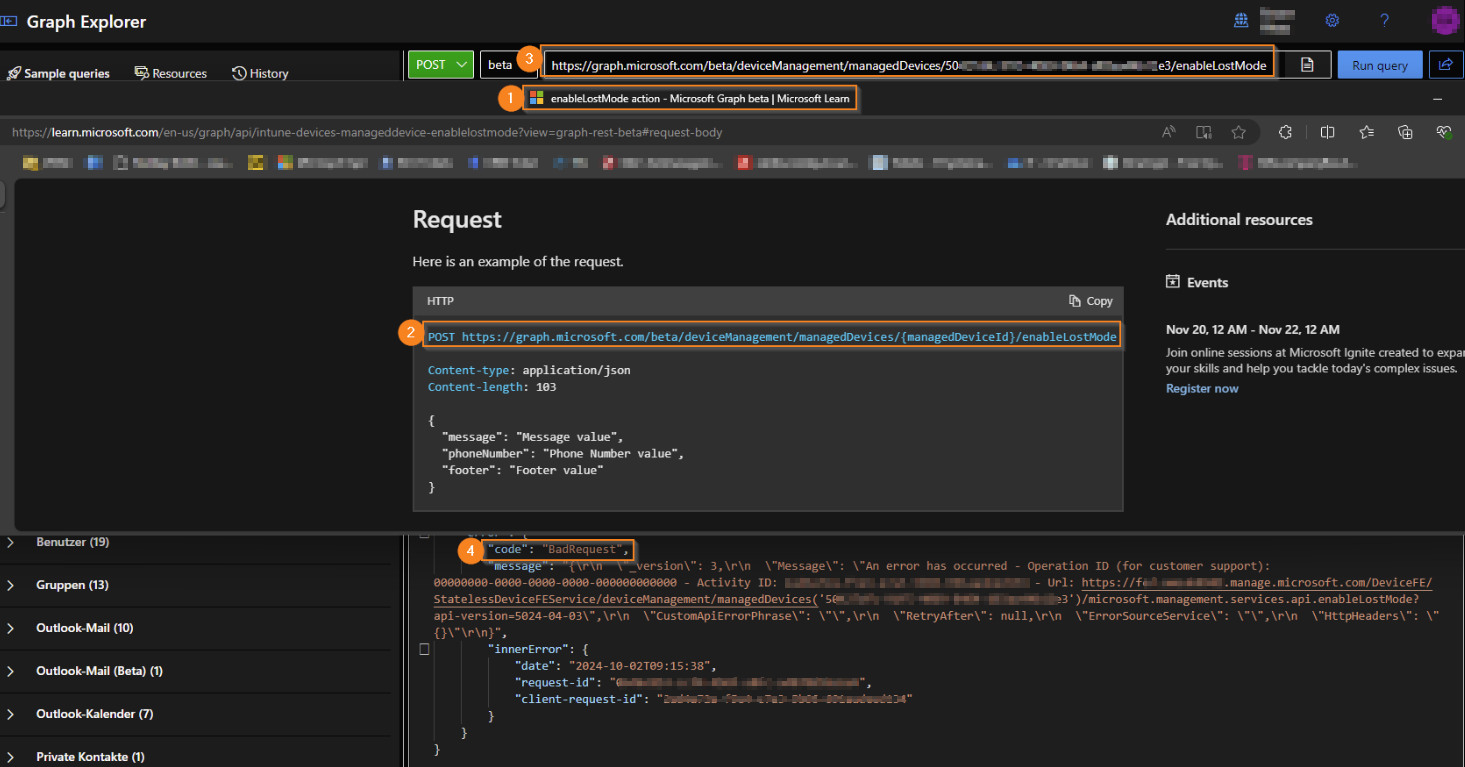This screenshot has height=767, width=1465.
Task: Open the browser Extensions puzzle icon
Action: point(1285,131)
